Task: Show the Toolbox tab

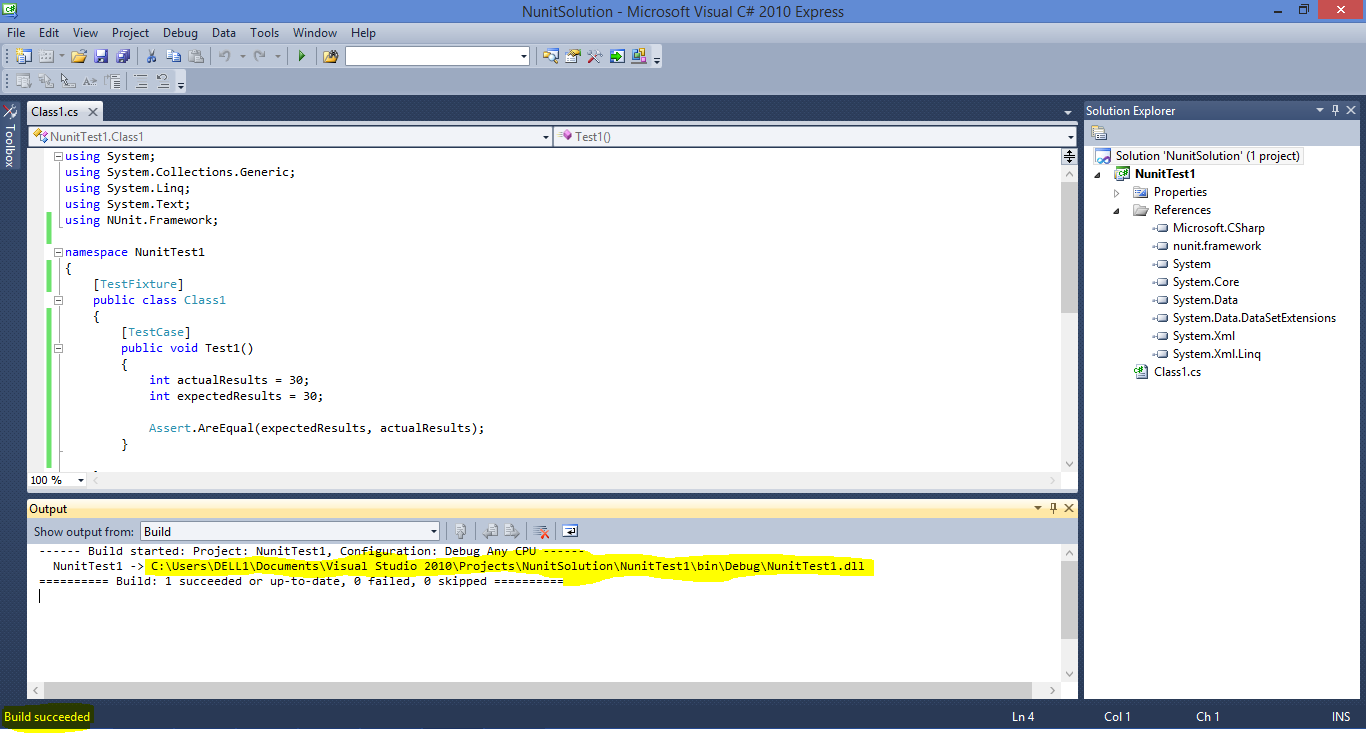Action: click(x=11, y=135)
